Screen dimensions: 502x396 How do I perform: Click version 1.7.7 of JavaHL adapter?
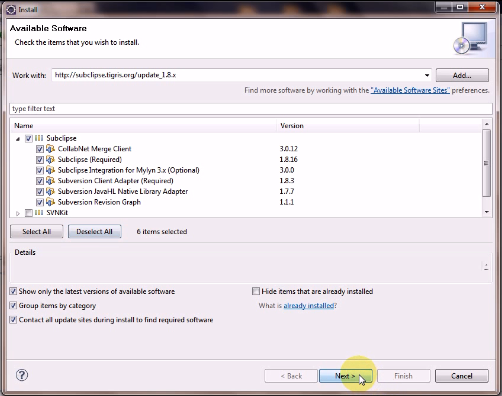[x=287, y=191]
